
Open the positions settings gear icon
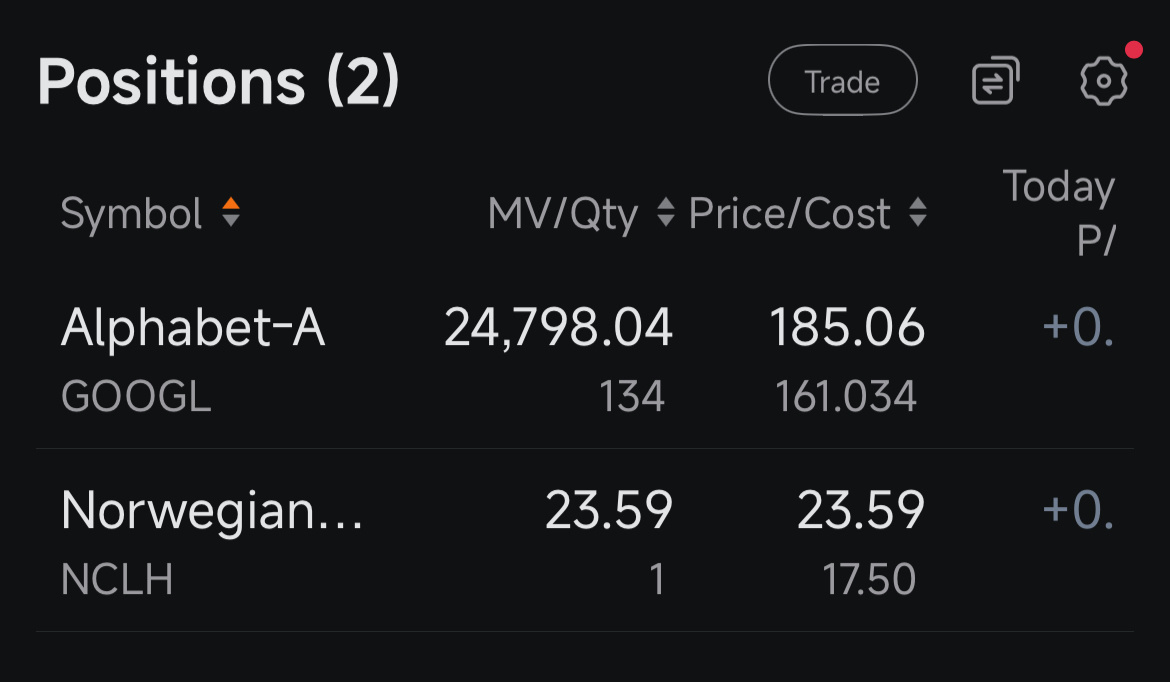click(x=1104, y=81)
